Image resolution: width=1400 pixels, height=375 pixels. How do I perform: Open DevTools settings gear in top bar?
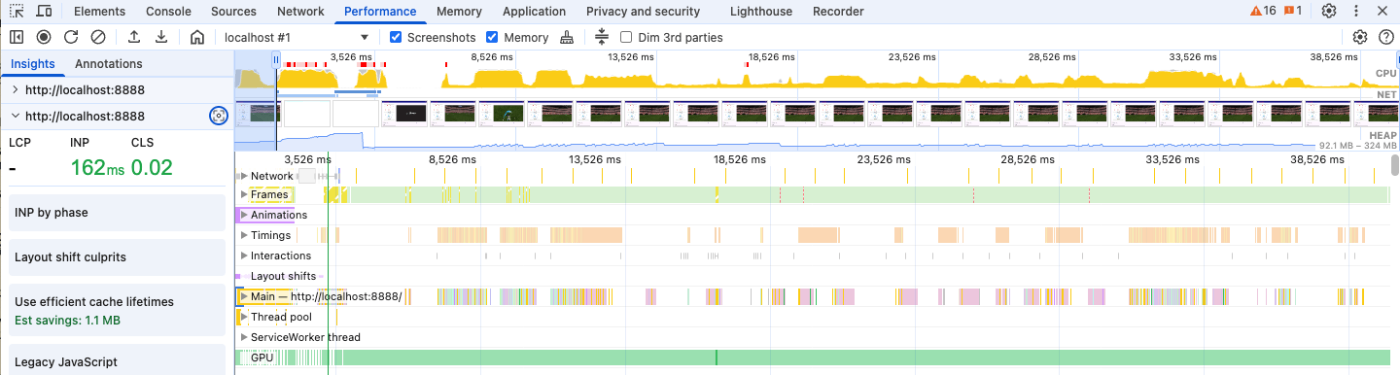click(1329, 11)
